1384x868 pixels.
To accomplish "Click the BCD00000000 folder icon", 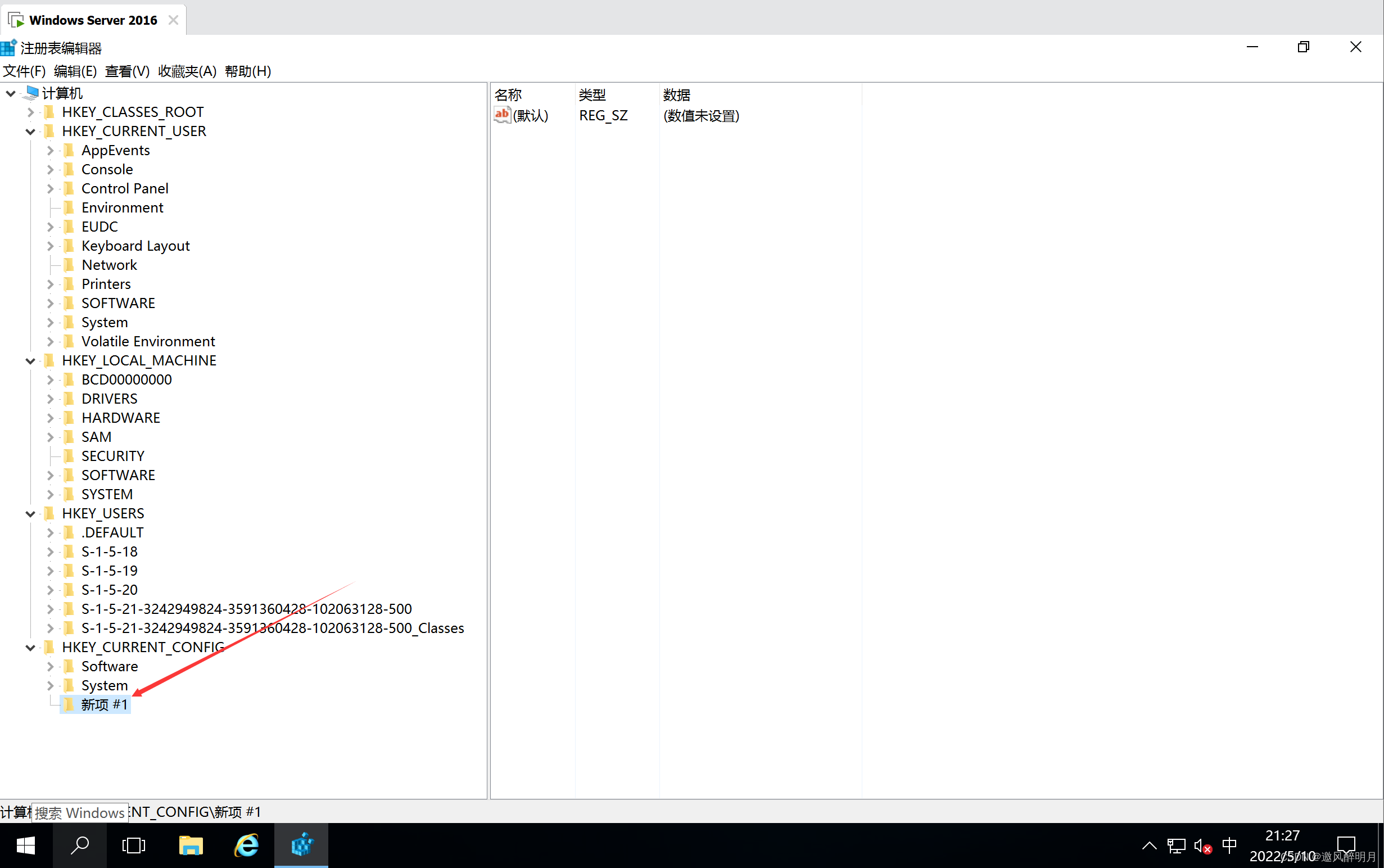I will tap(69, 379).
